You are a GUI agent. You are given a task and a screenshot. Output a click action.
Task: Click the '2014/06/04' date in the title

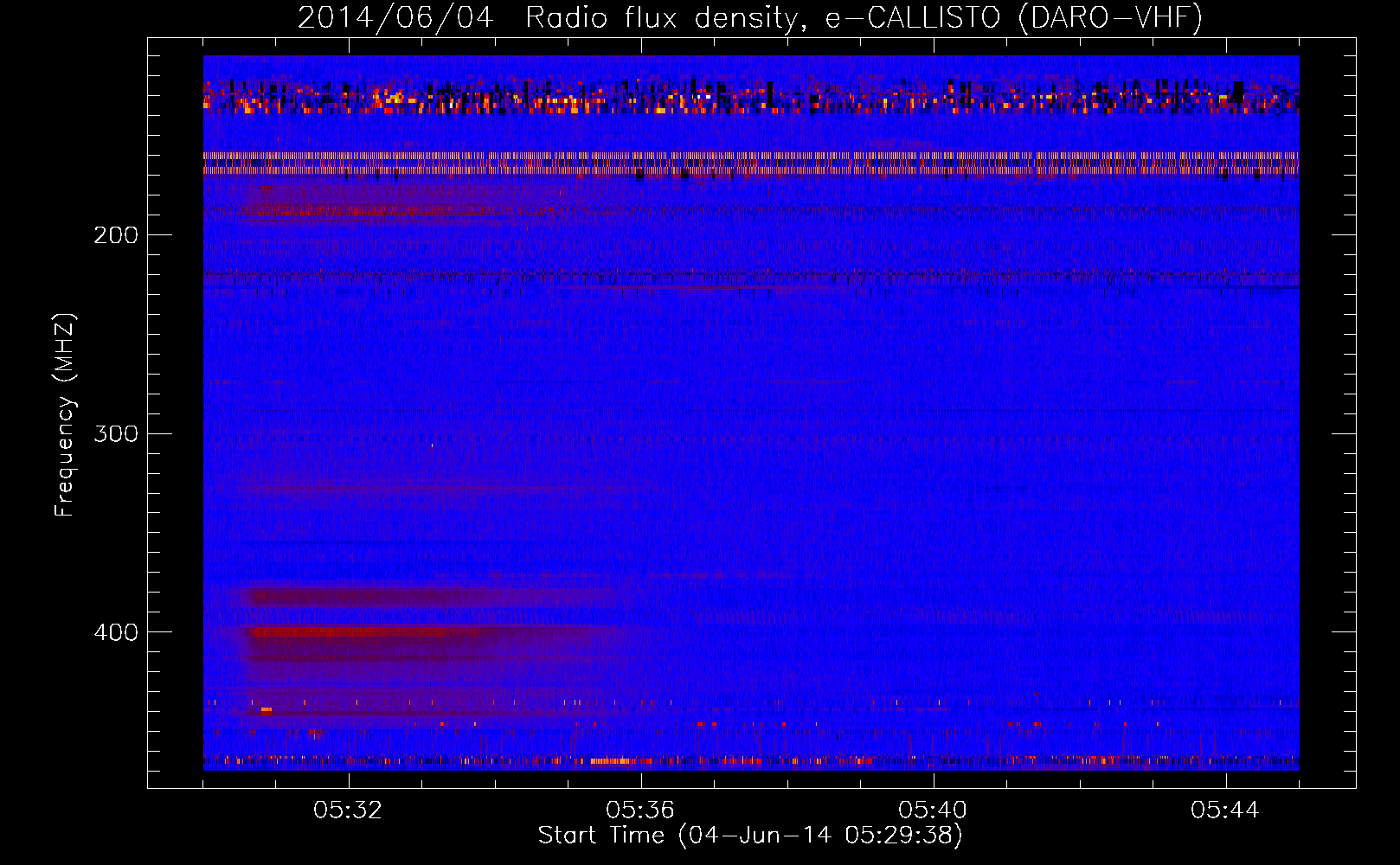click(x=395, y=17)
